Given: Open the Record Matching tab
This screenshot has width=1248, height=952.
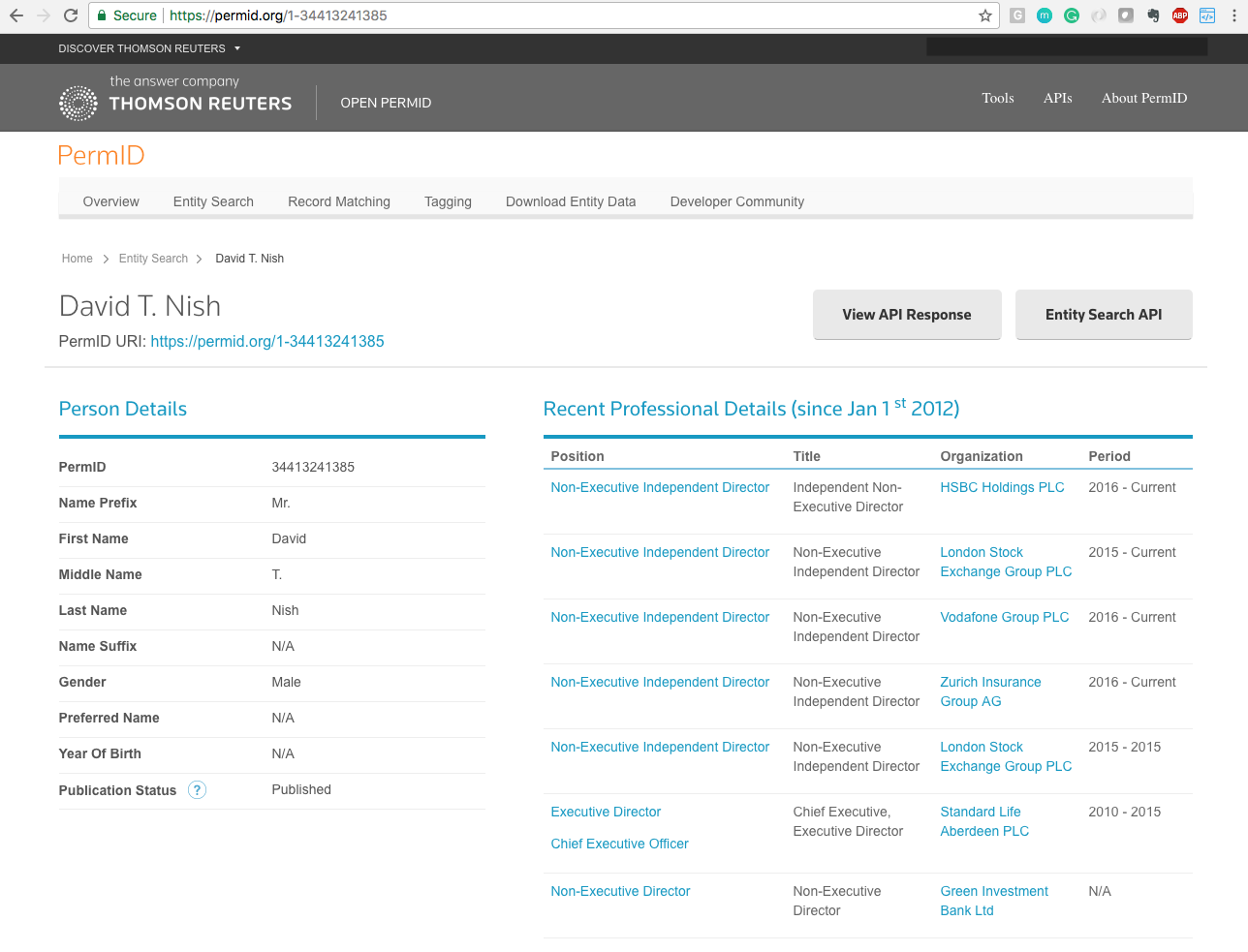Looking at the screenshot, I should click(339, 201).
